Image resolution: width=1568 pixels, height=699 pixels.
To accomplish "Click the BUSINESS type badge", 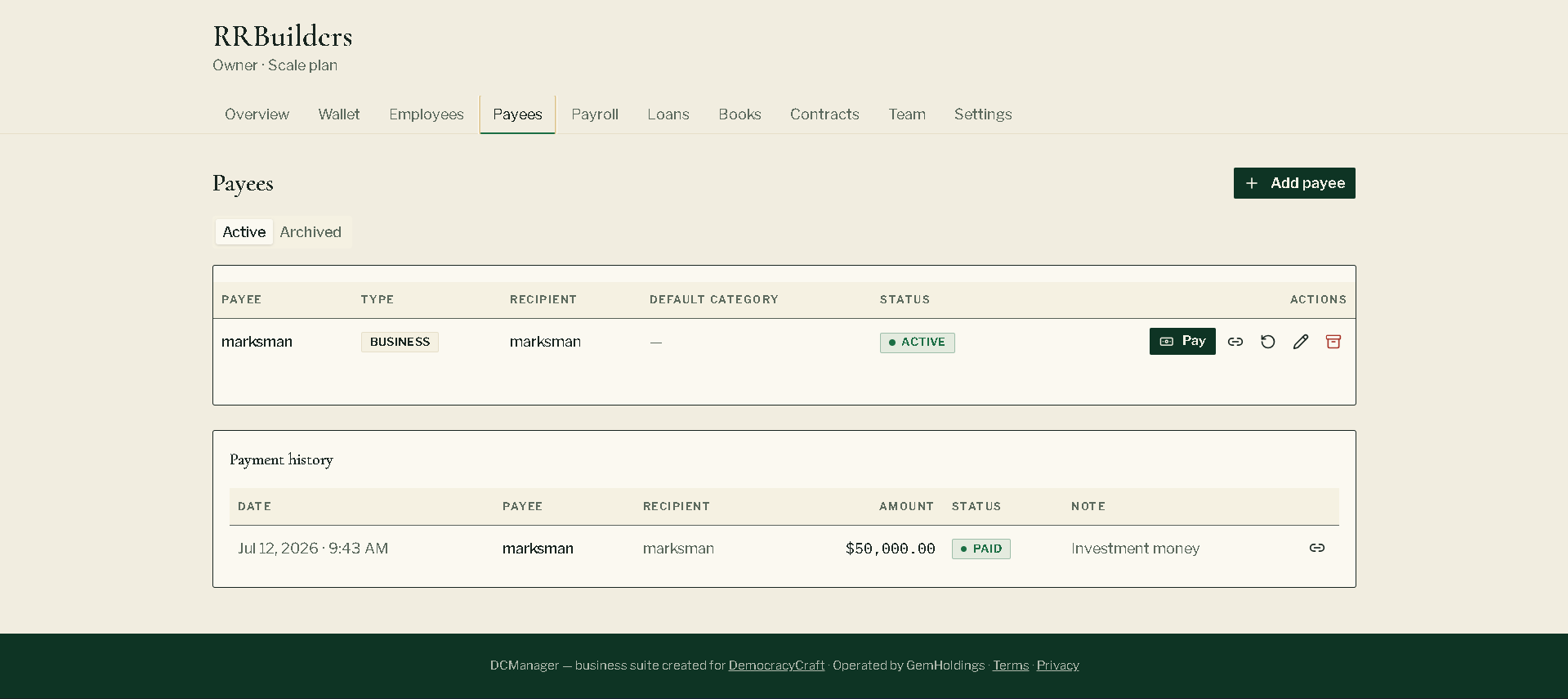I will coord(400,342).
